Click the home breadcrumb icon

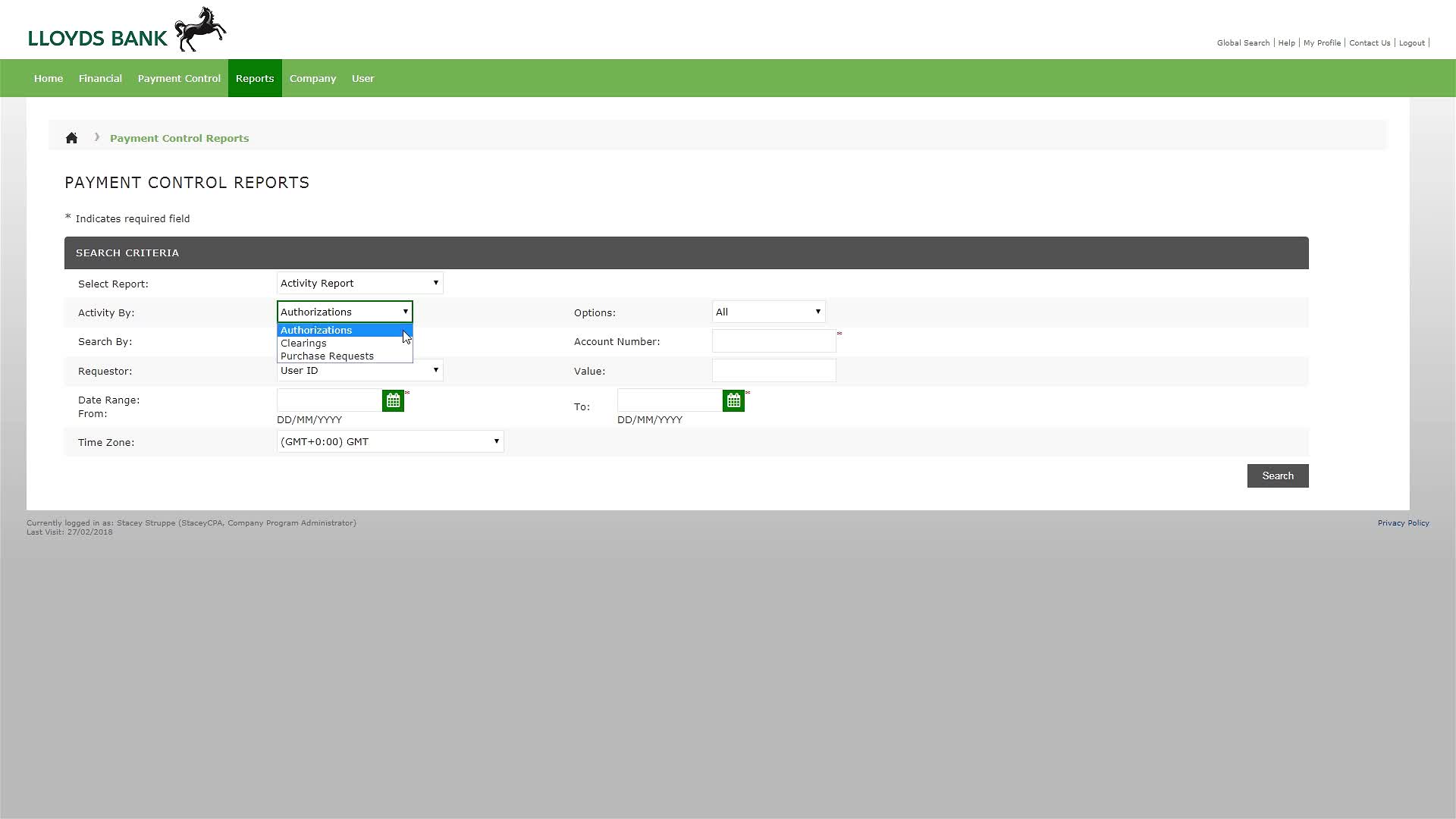[71, 138]
